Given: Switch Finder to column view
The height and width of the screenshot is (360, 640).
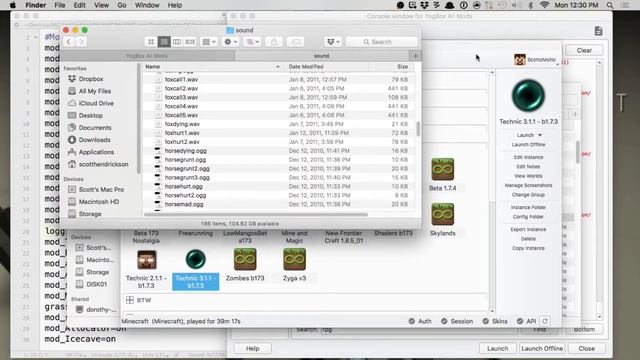Looking at the screenshot, I should [177, 42].
